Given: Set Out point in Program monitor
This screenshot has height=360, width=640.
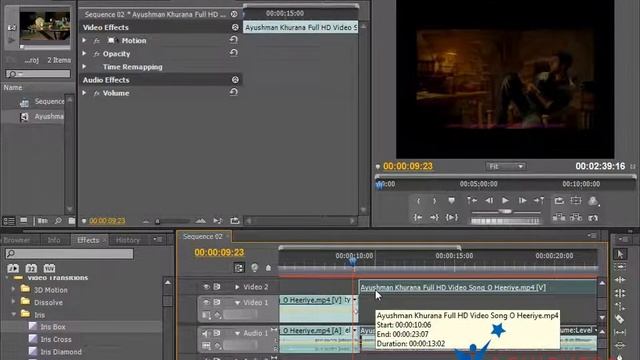Looking at the screenshot, I should click(434, 201).
